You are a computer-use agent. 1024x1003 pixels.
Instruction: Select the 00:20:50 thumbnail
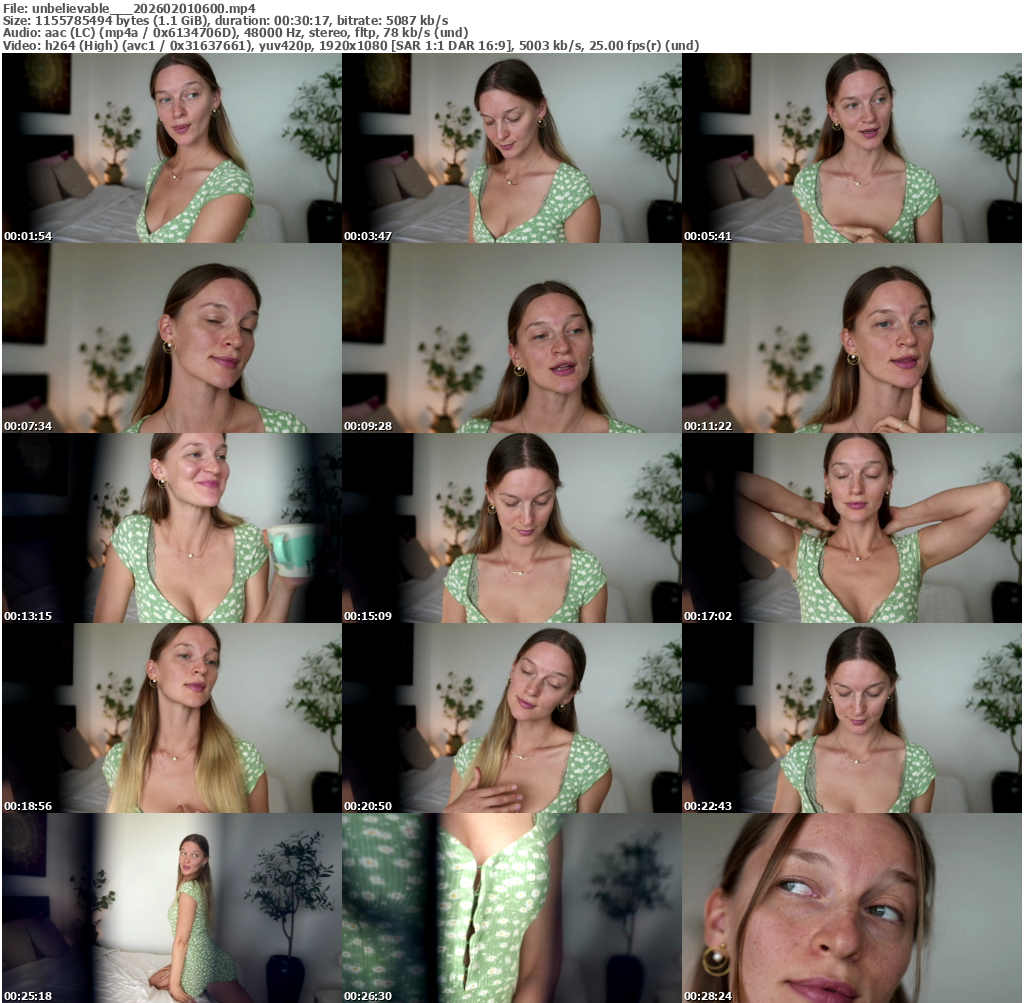(511, 718)
